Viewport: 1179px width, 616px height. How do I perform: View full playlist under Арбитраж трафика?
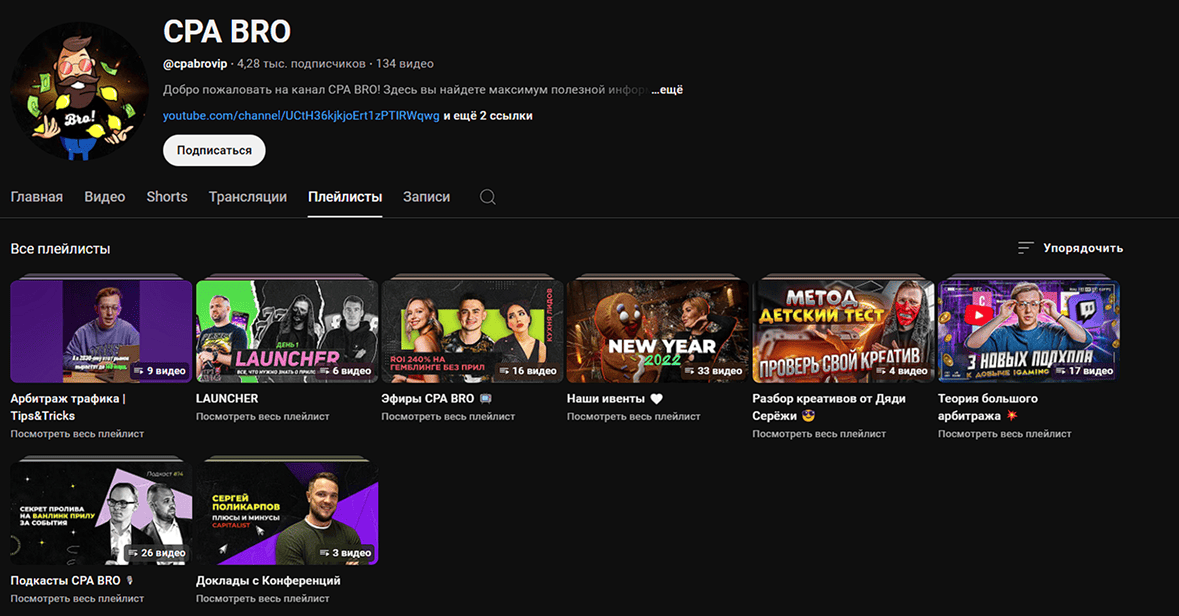click(x=77, y=434)
